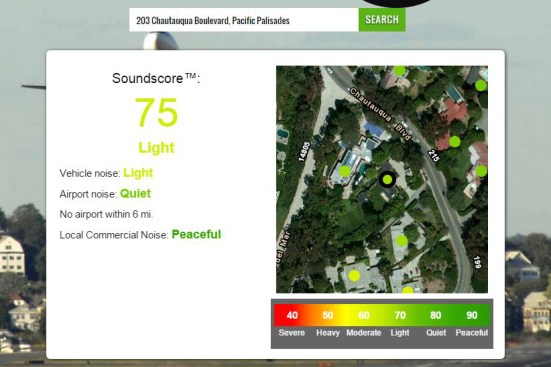
Task: Click the Airport noise Quiet rating
Action: click(135, 193)
